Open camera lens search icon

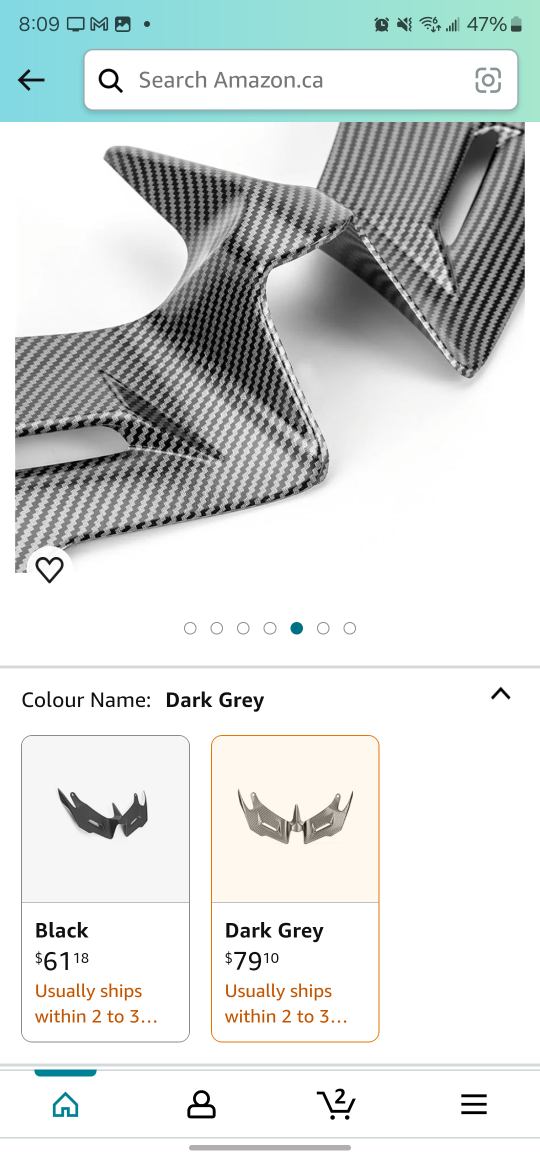click(488, 80)
